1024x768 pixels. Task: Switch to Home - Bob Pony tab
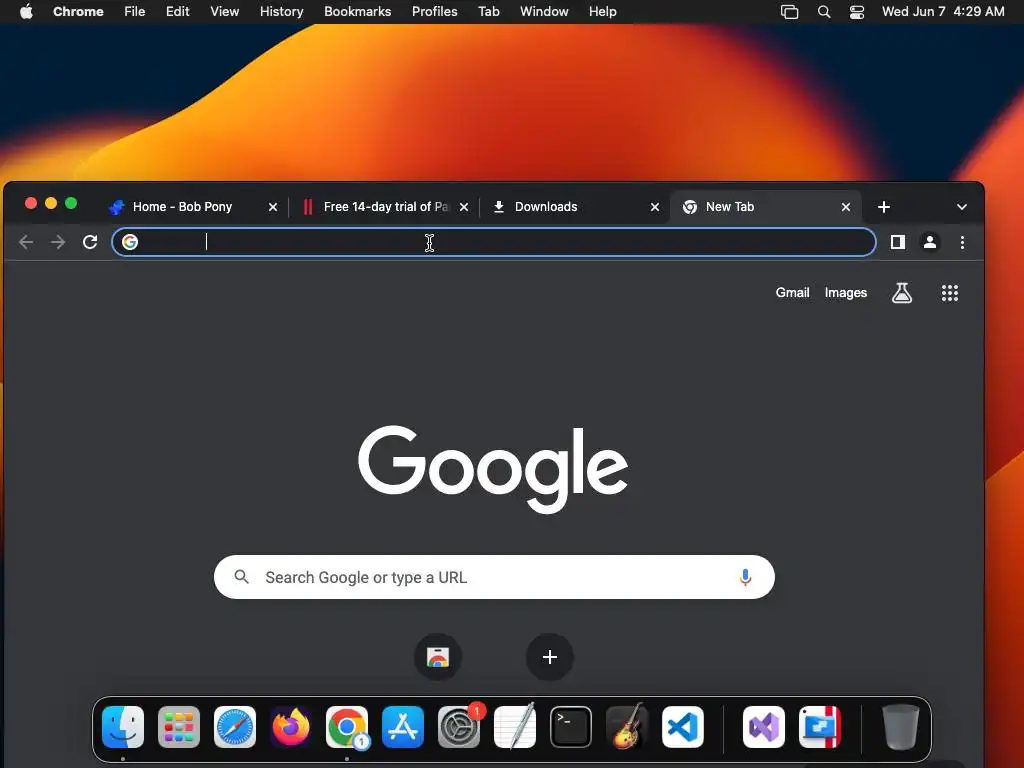[182, 207]
